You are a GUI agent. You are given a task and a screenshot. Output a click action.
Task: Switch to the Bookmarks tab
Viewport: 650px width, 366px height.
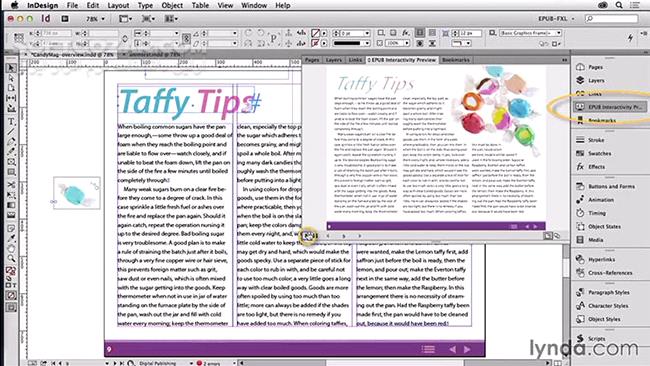click(x=456, y=60)
